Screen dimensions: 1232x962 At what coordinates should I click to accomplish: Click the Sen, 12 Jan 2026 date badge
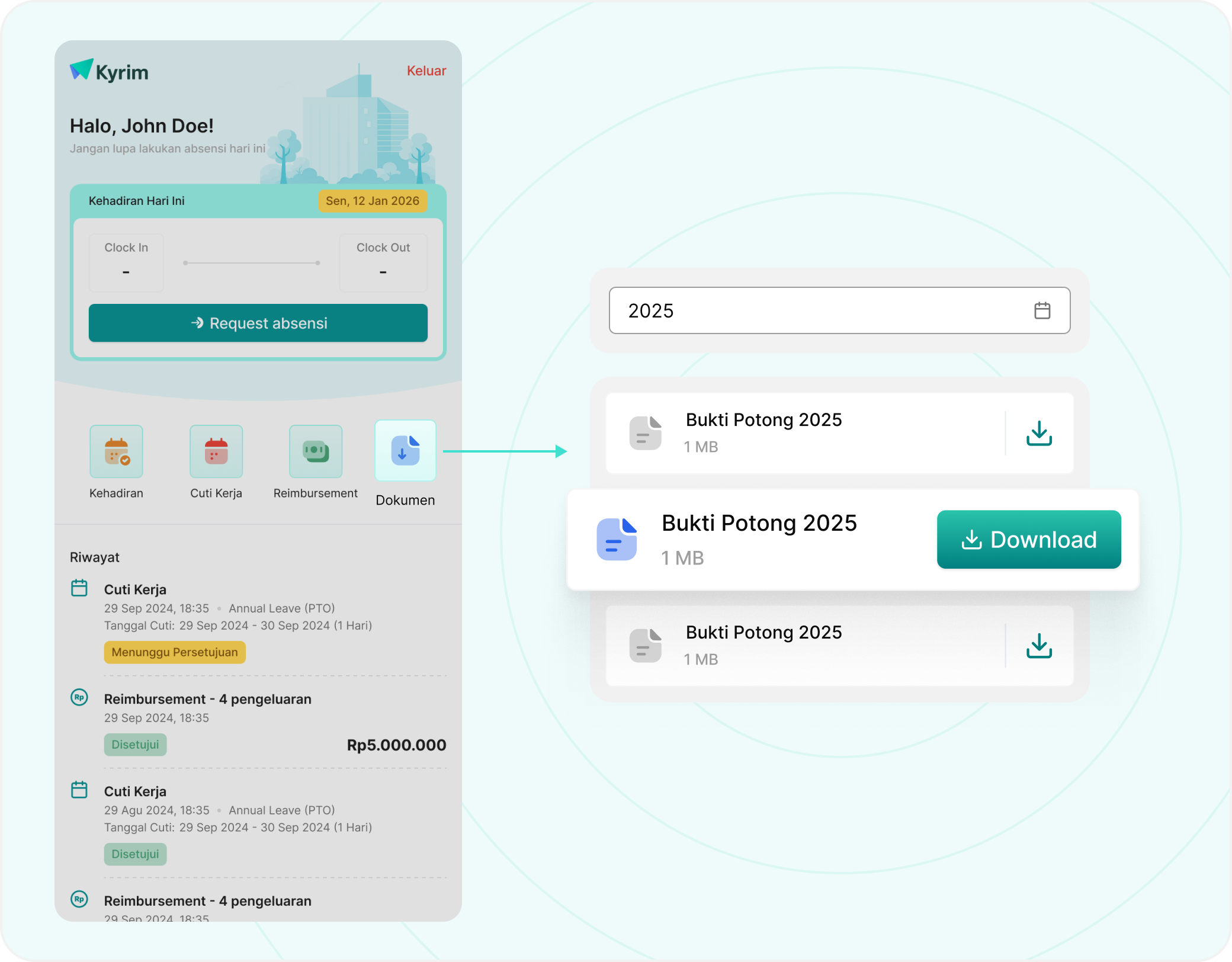coord(373,201)
